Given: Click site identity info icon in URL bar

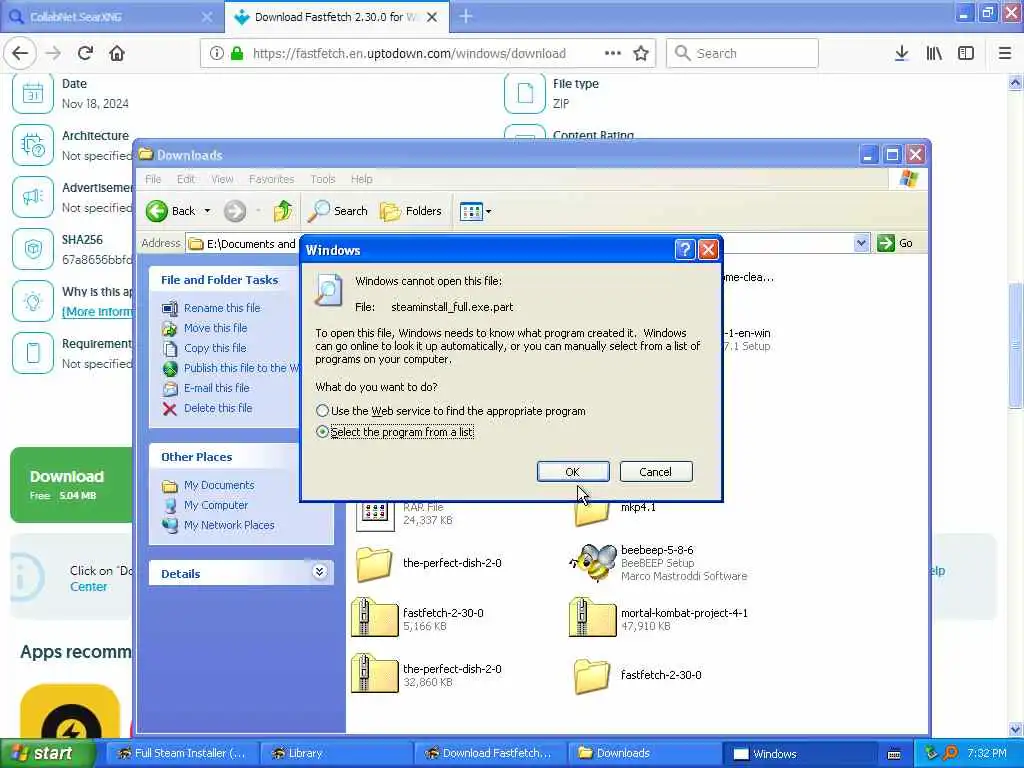Looking at the screenshot, I should [x=216, y=54].
